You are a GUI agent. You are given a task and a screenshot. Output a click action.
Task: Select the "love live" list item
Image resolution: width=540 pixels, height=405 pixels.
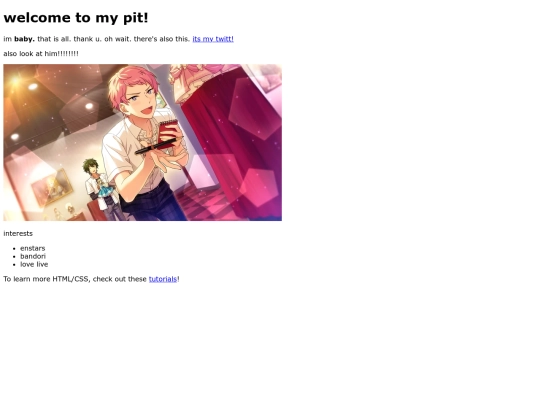tap(34, 264)
